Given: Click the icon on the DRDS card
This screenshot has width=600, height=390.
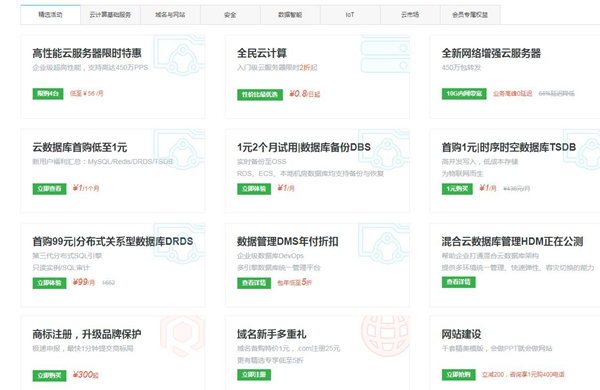Looking at the screenshot, I should coord(180,243).
